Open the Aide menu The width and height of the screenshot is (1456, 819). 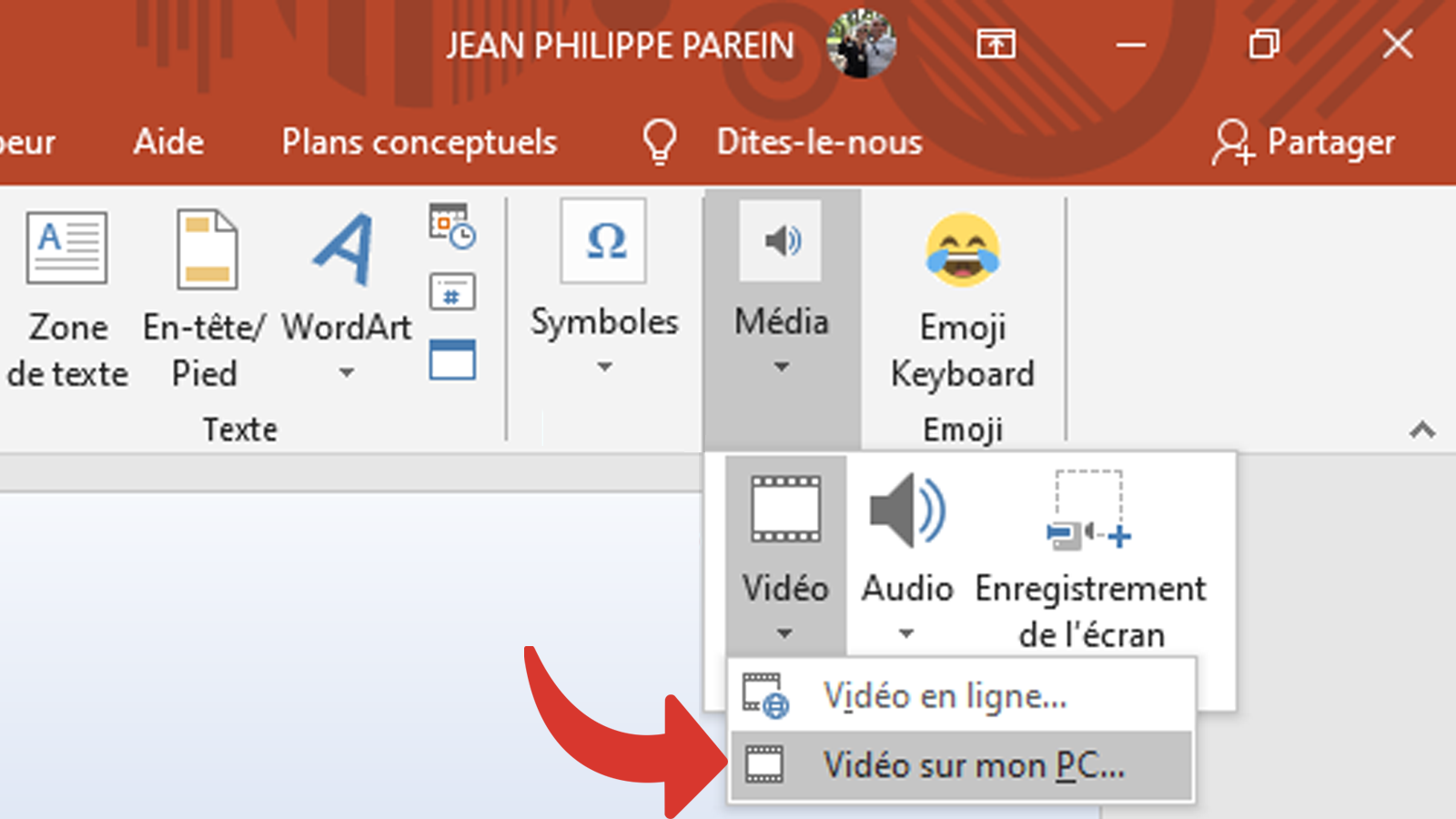[167, 142]
